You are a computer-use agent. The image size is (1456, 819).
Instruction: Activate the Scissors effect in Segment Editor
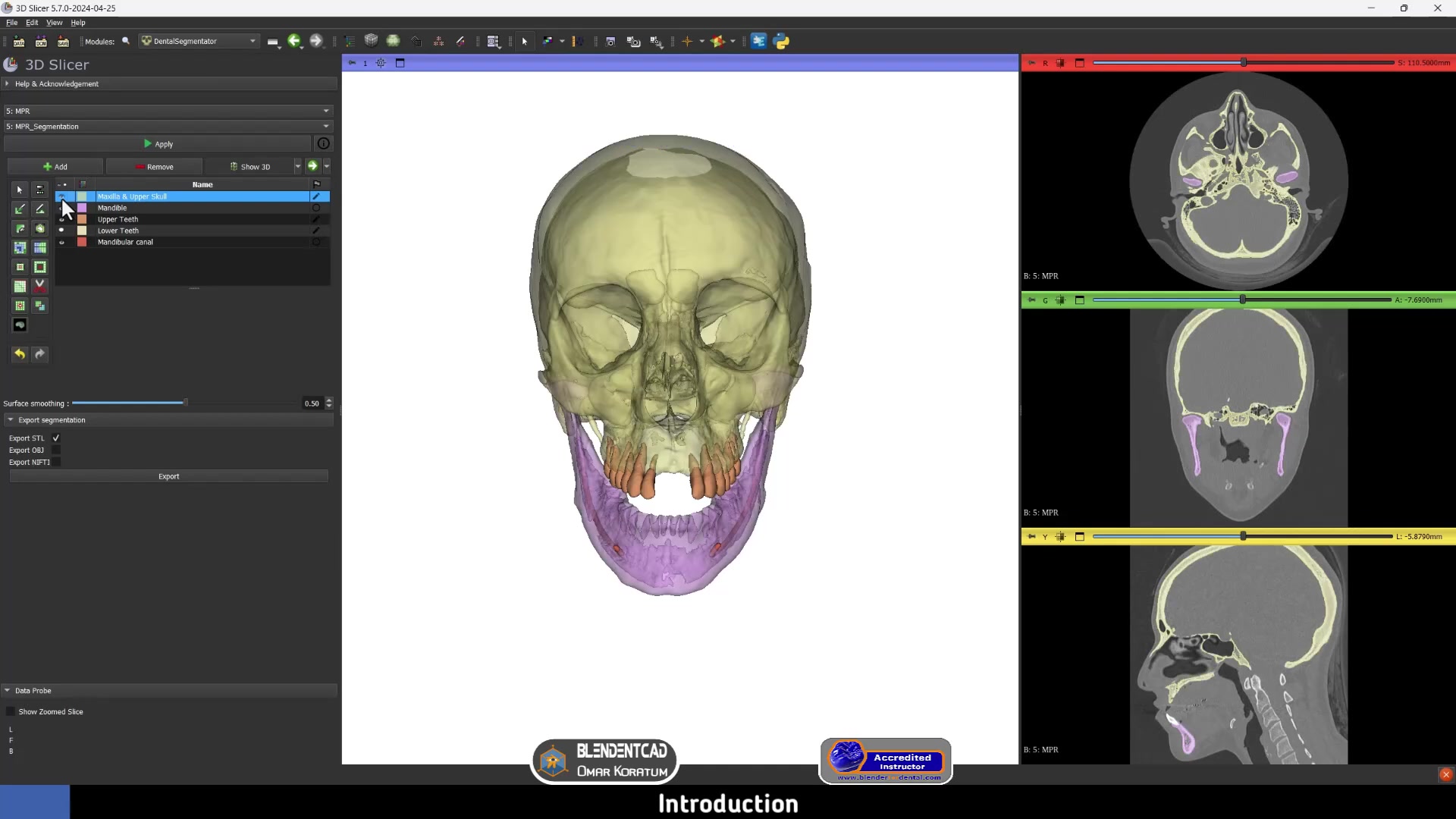[x=39, y=286]
